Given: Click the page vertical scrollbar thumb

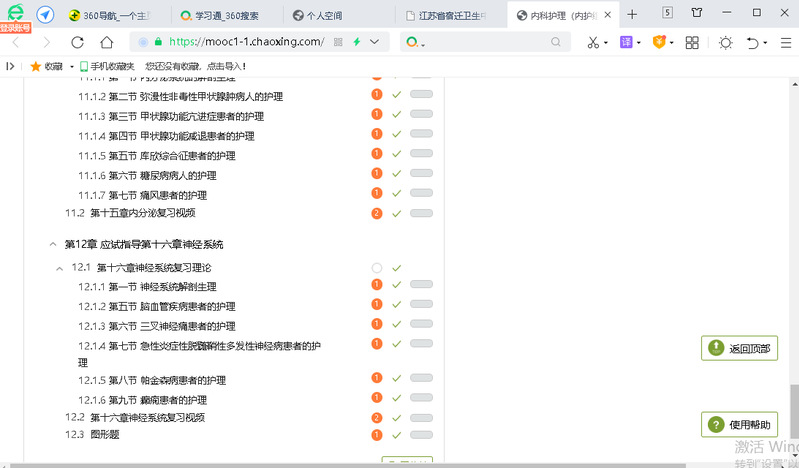Looking at the screenshot, I should coord(792,412).
